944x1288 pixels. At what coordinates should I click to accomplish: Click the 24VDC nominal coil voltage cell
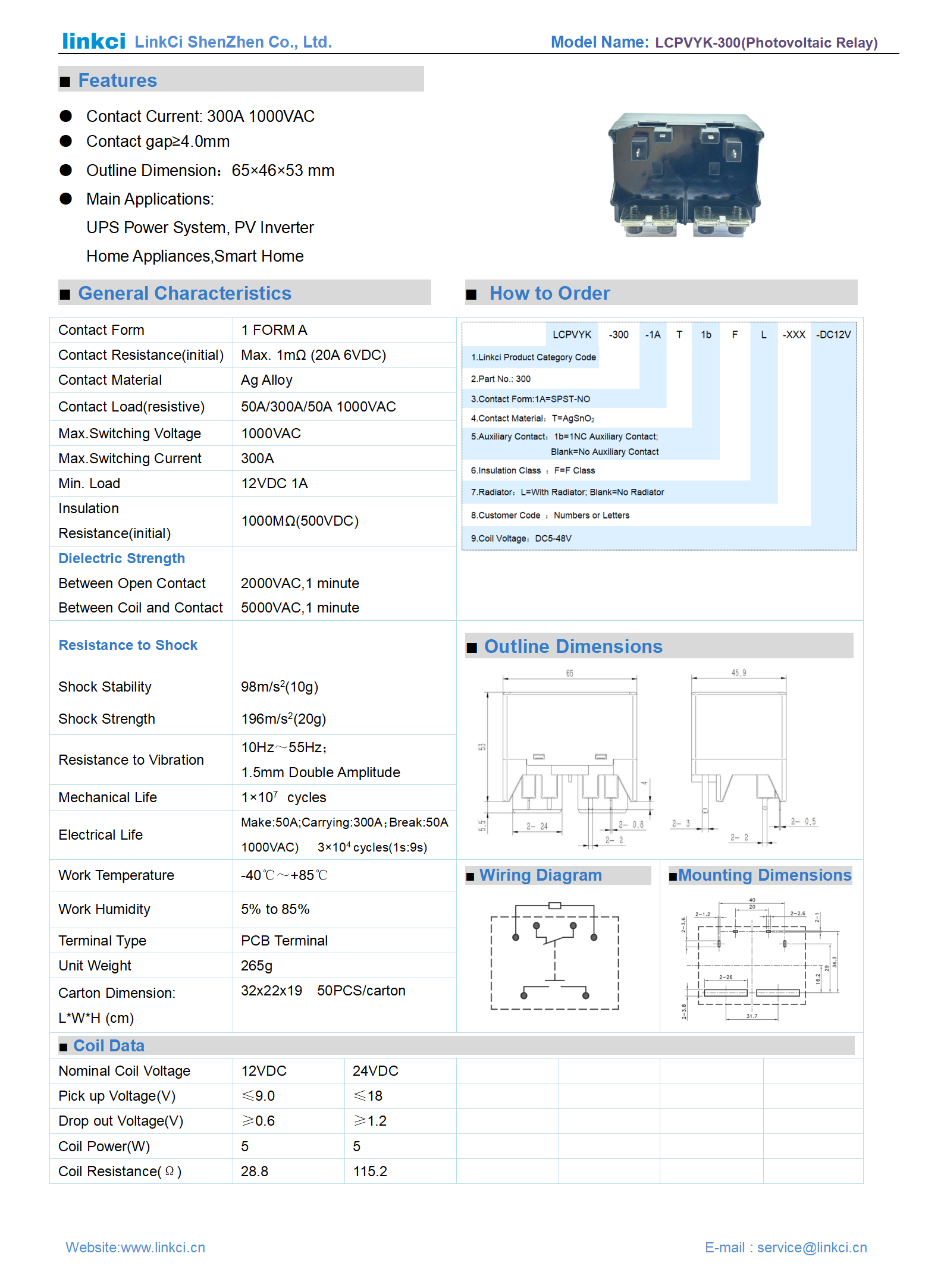[x=375, y=1071]
